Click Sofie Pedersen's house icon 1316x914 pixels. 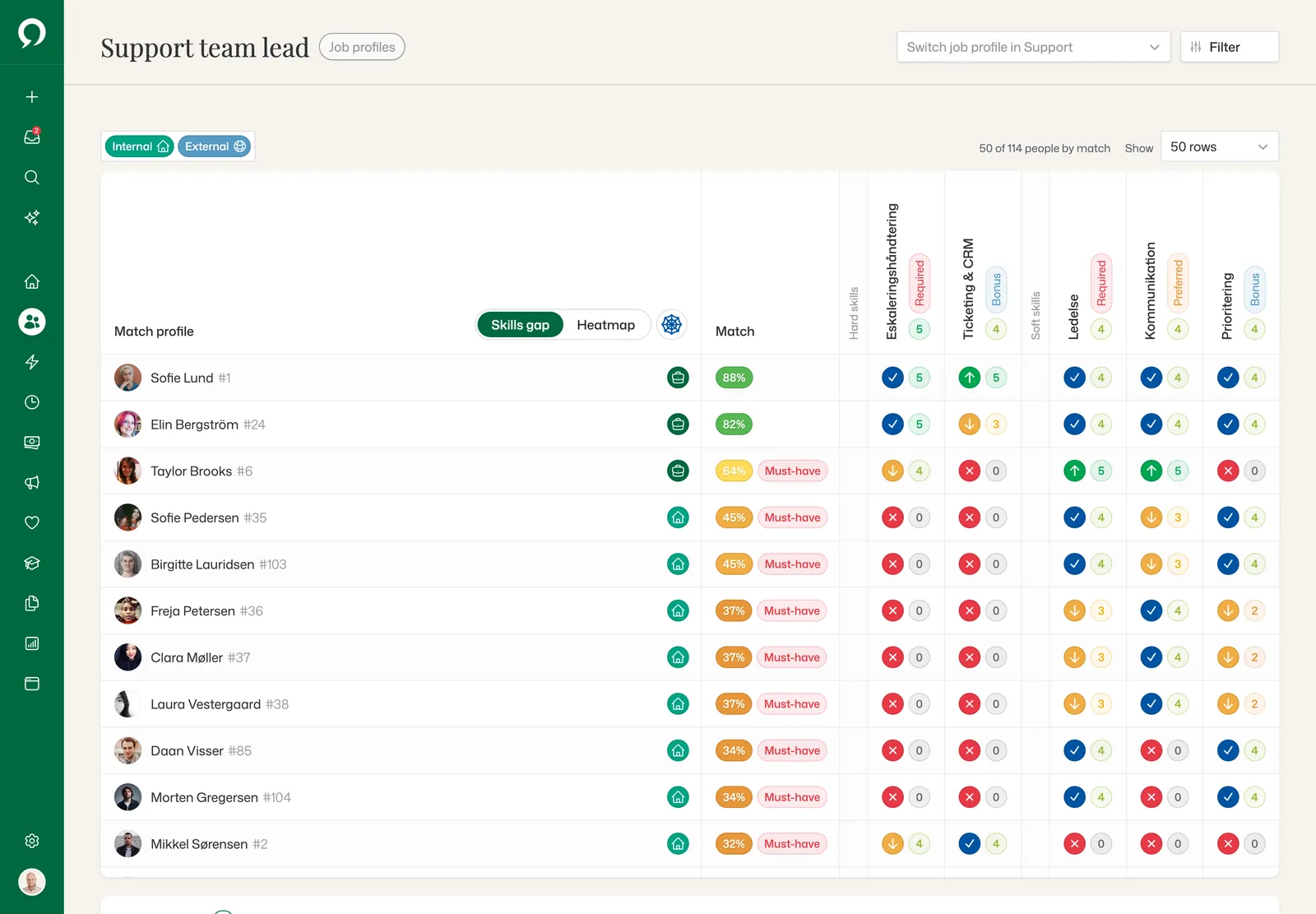(x=678, y=517)
